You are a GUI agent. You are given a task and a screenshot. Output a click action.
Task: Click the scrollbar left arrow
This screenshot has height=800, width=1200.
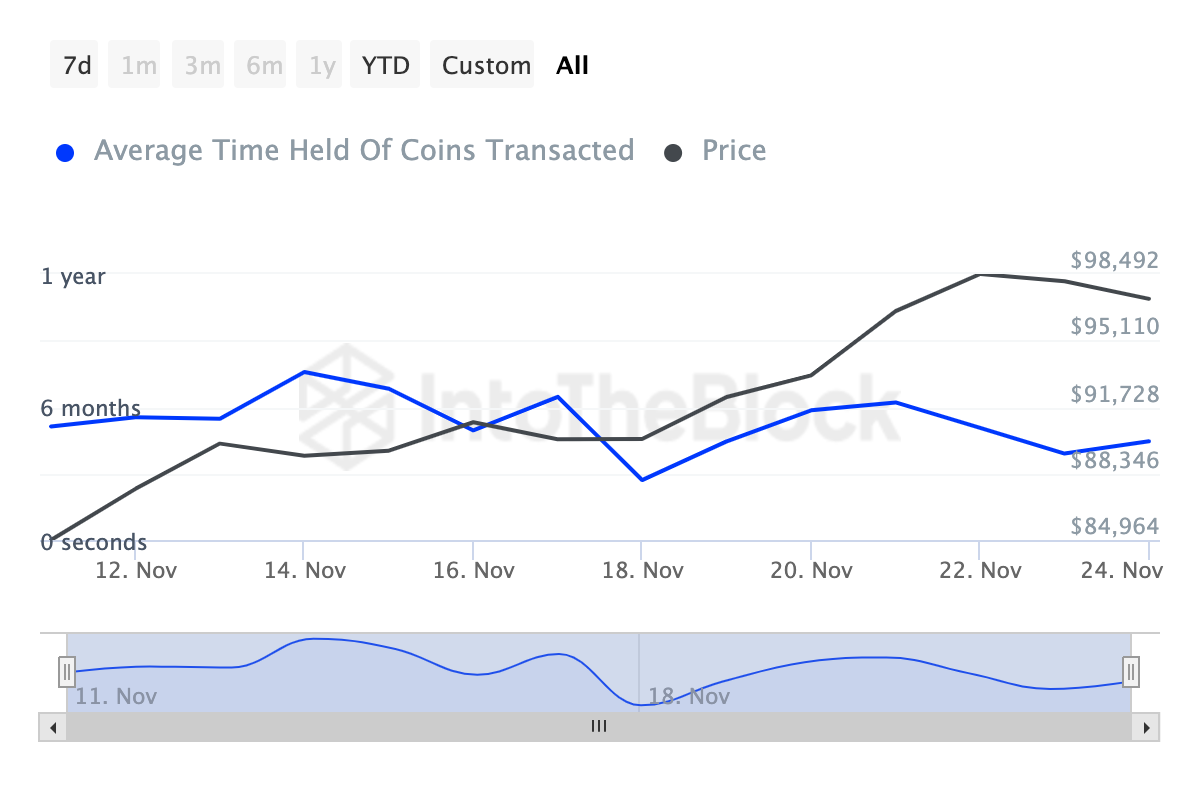pos(53,727)
